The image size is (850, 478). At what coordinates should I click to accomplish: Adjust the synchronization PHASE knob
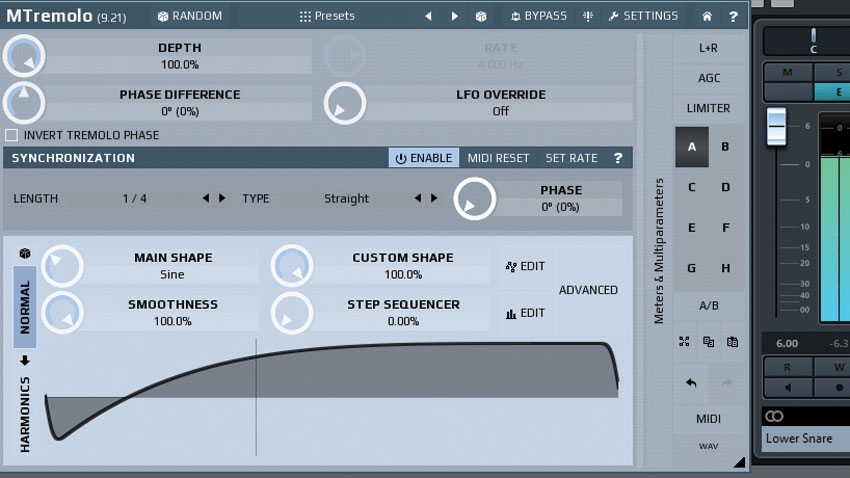tap(474, 198)
